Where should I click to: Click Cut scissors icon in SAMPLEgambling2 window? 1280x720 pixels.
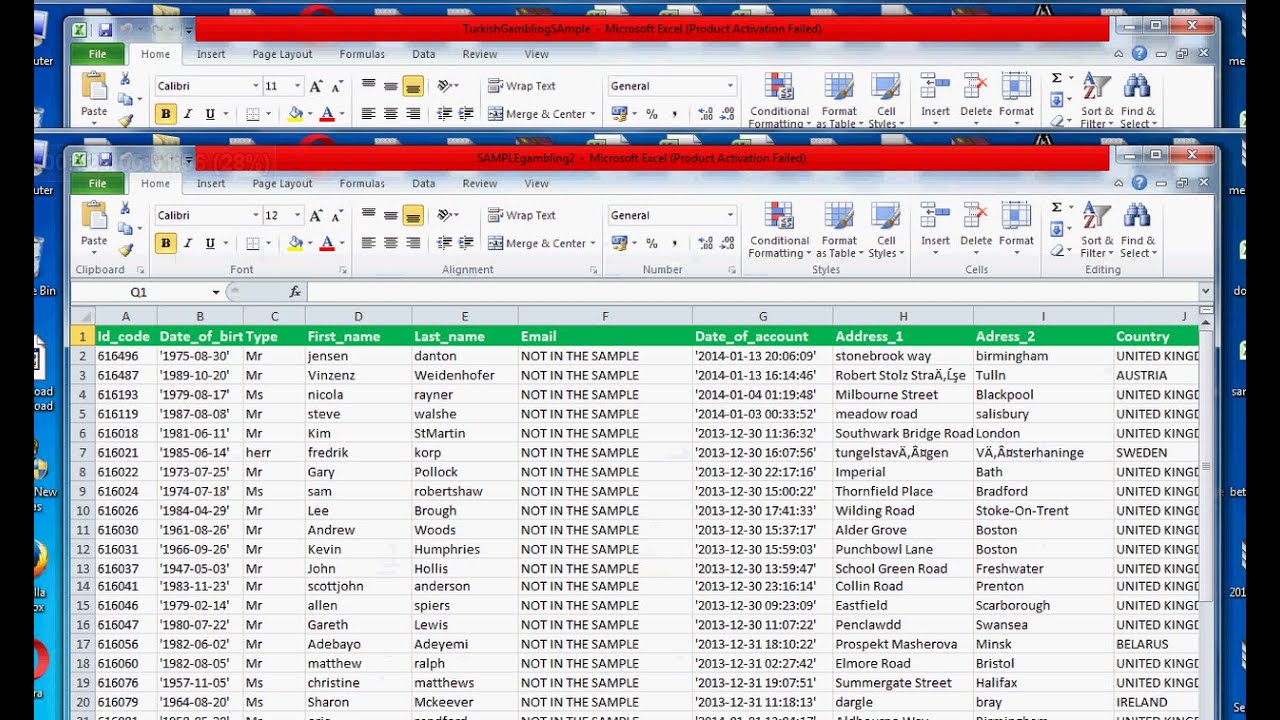point(125,208)
